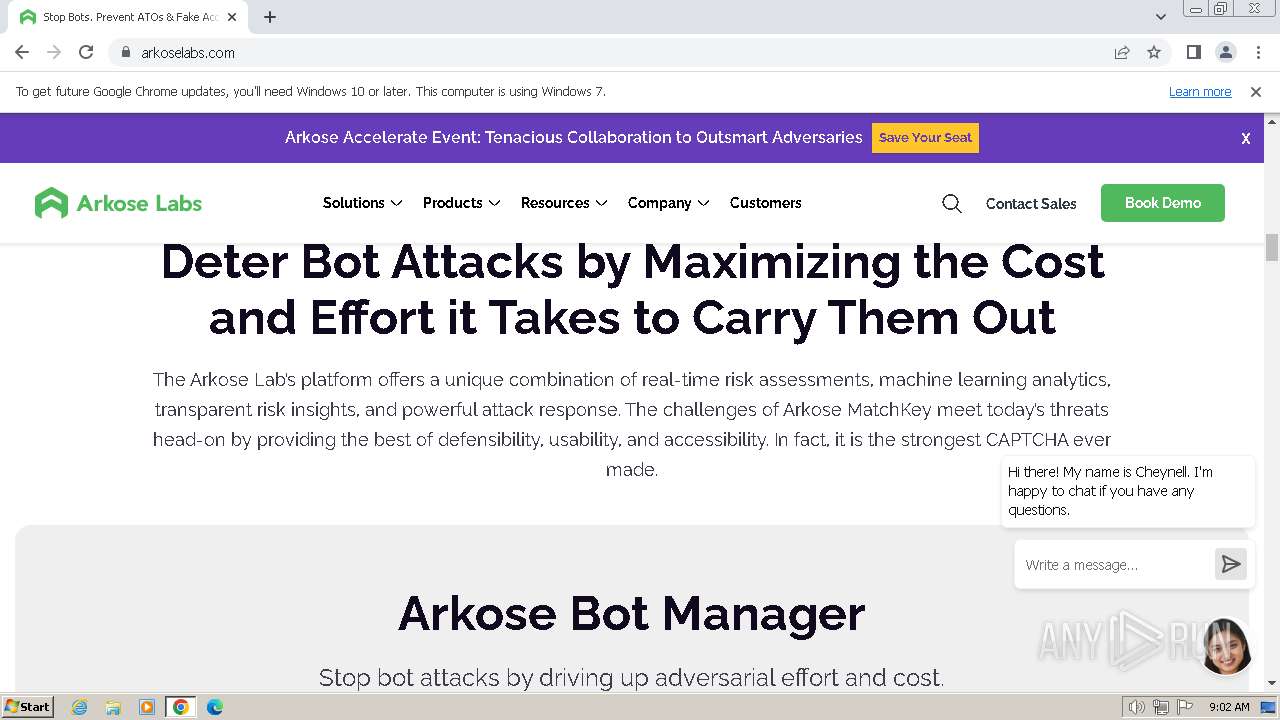This screenshot has width=1280, height=720.
Task: Click the share page icon in address bar
Action: click(x=1122, y=52)
